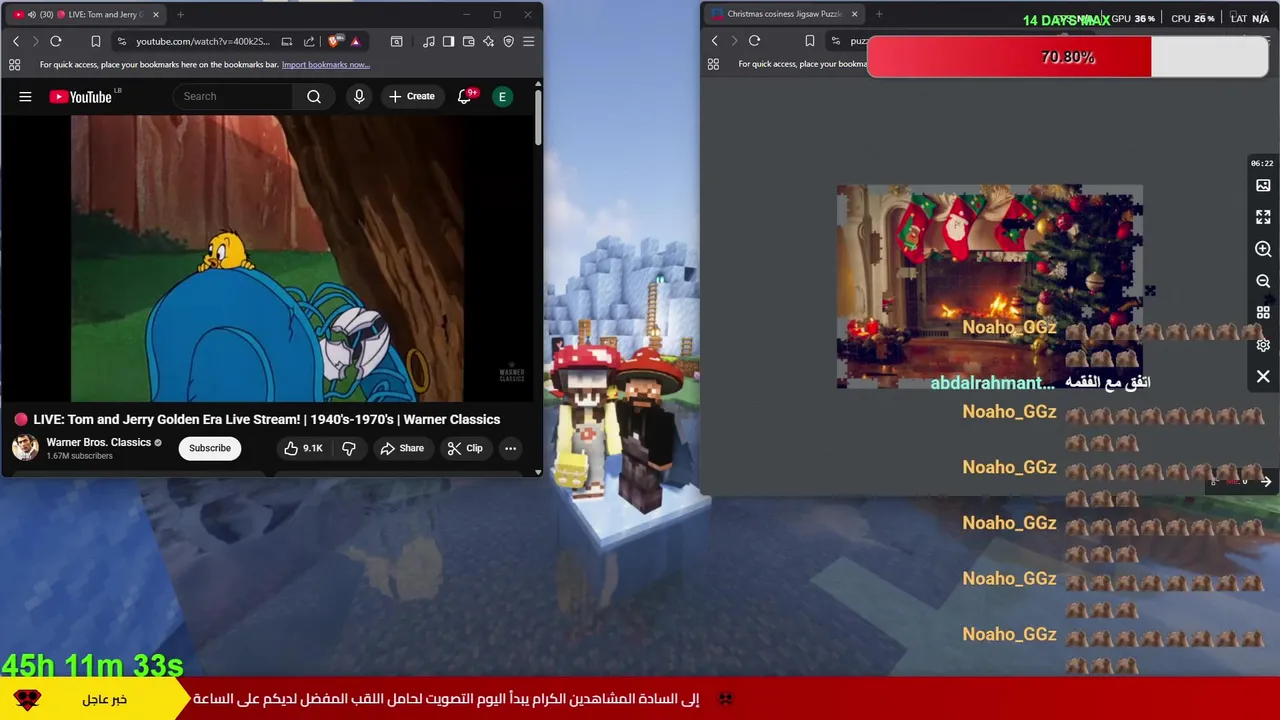The width and height of the screenshot is (1280, 720).
Task: Click the Share button under the video
Action: tap(401, 448)
